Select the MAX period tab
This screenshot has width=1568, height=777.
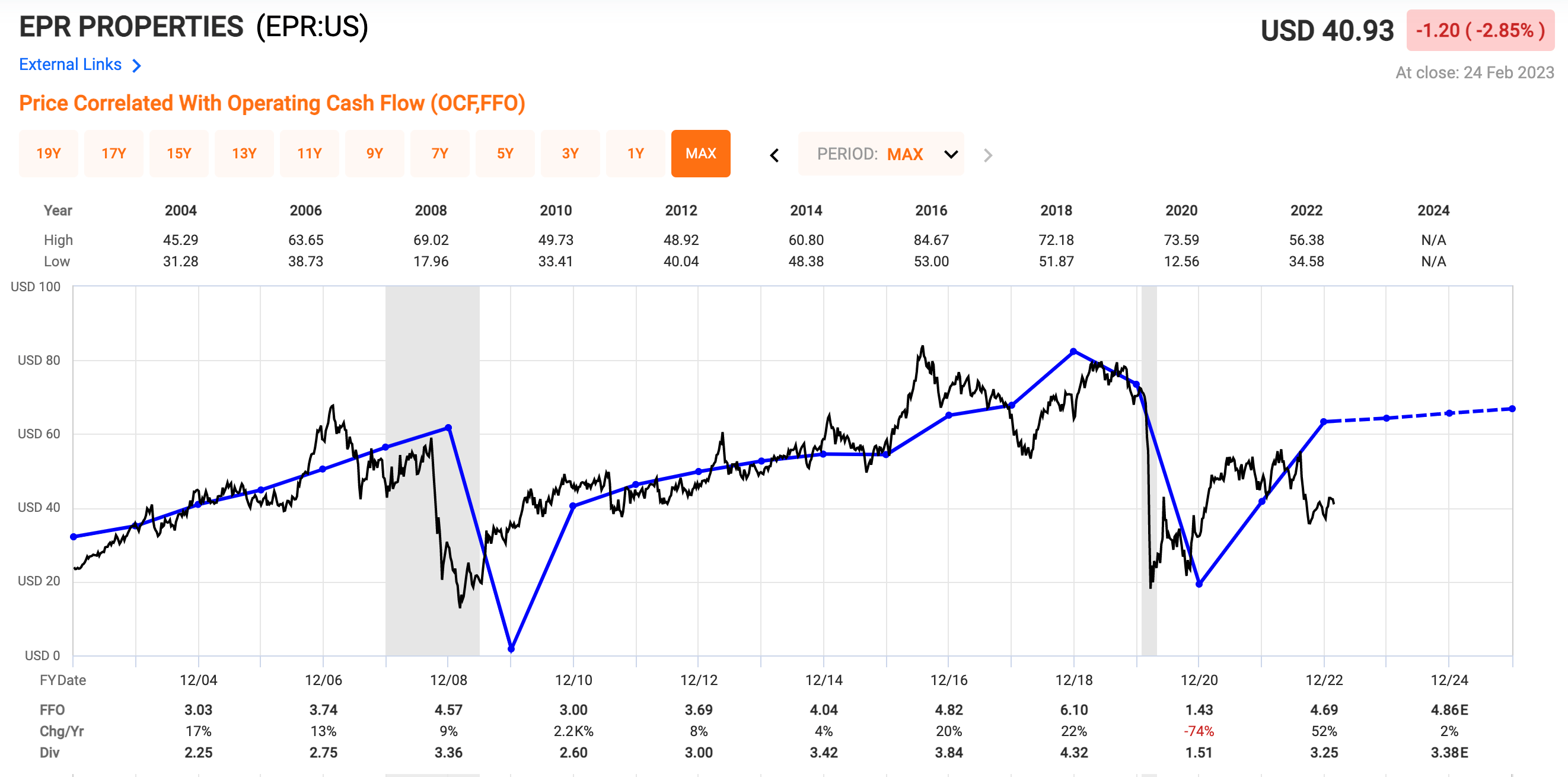pyautogui.click(x=700, y=154)
